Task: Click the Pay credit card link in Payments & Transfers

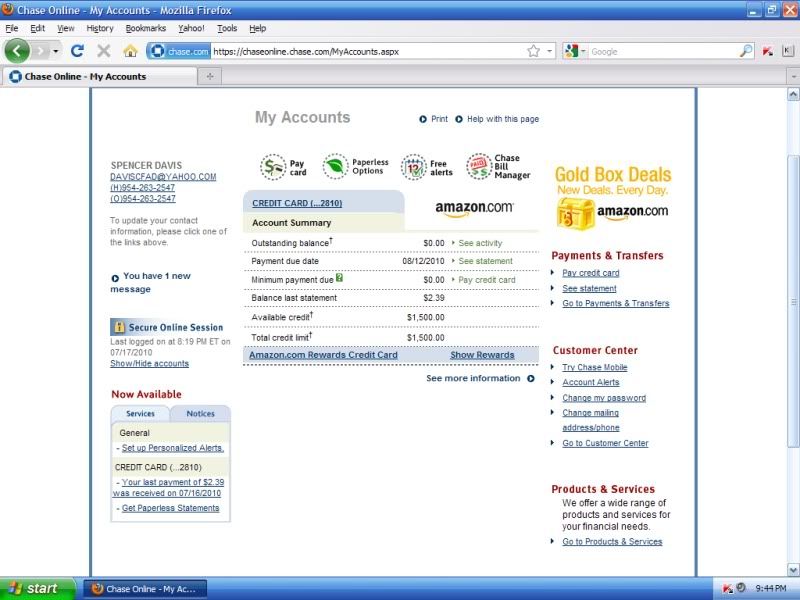Action: pyautogui.click(x=591, y=273)
